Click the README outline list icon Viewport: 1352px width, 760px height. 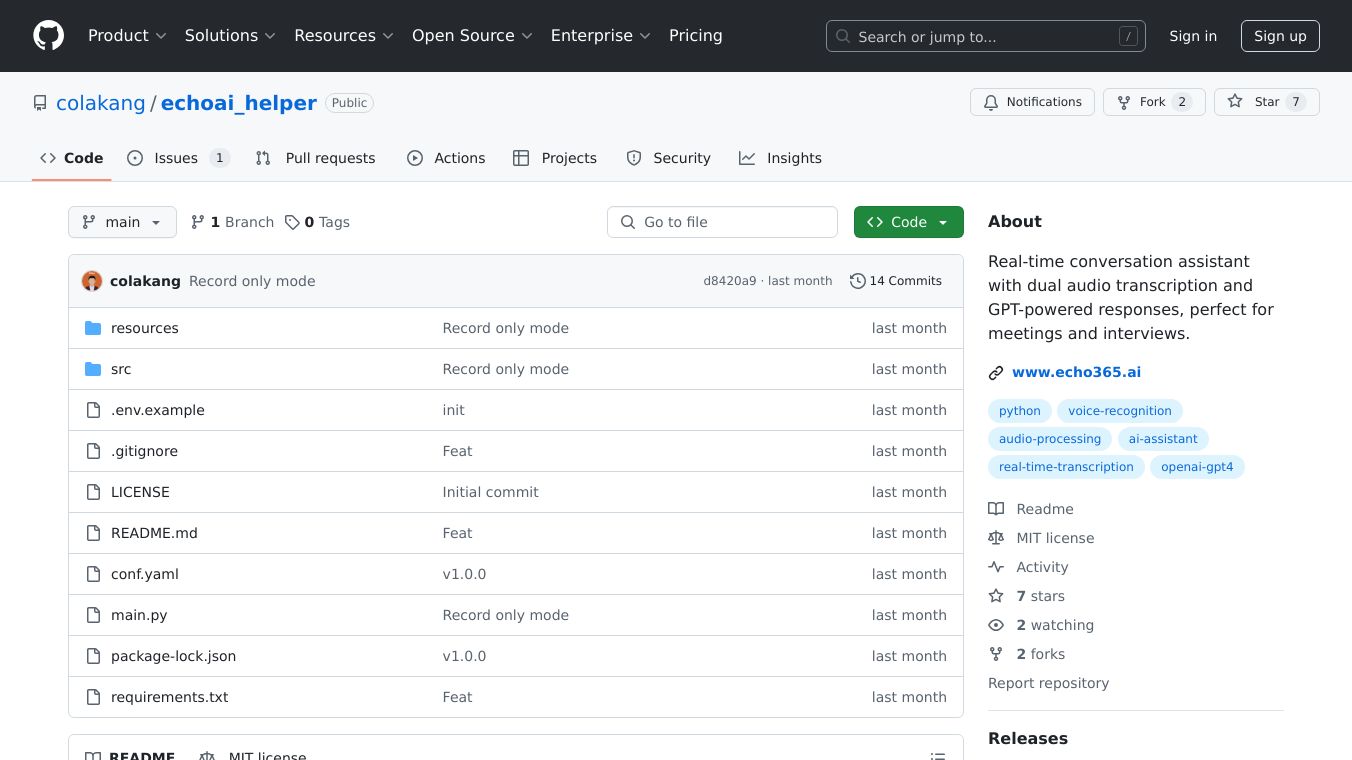tap(937, 756)
